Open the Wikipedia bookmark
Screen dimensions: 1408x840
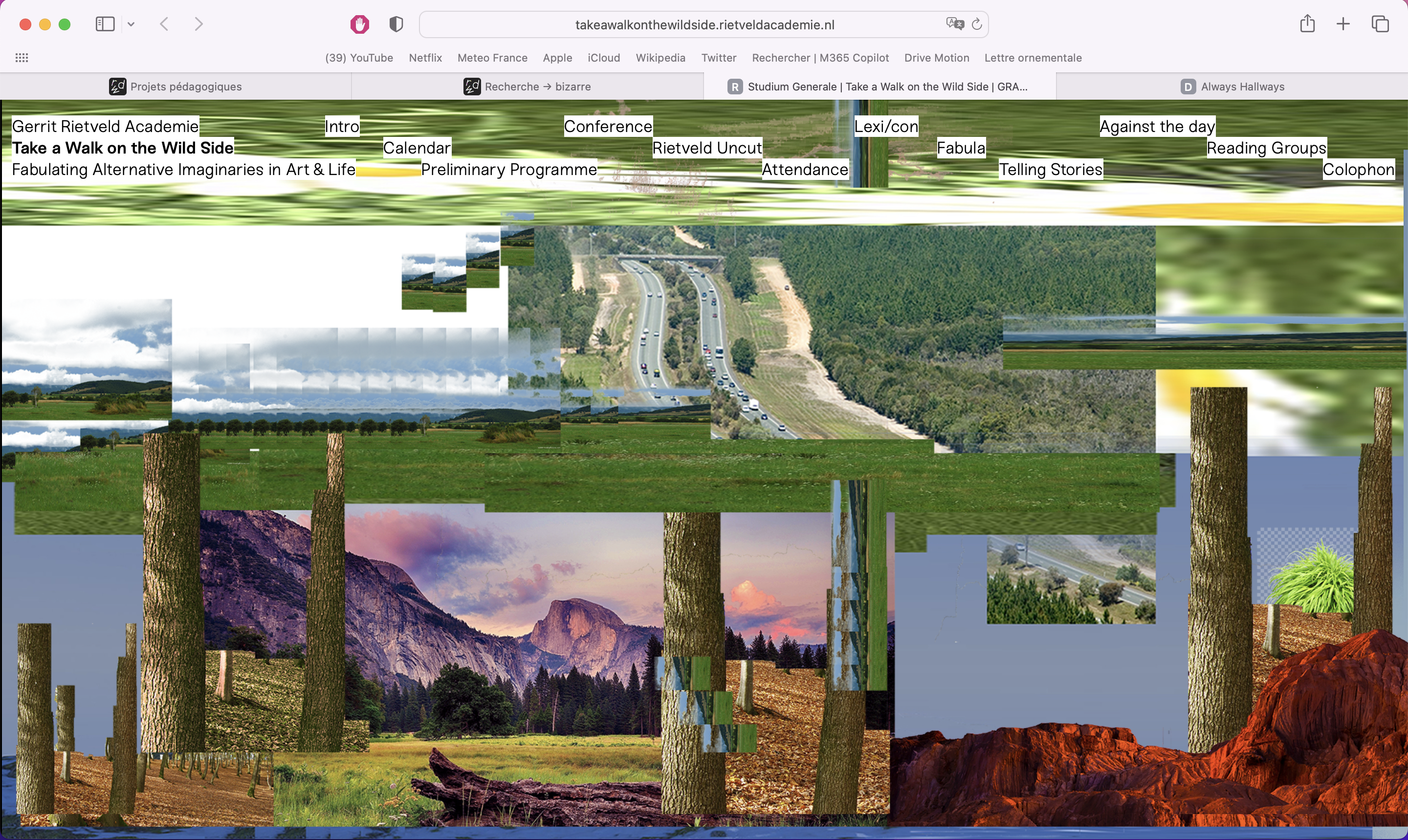click(x=660, y=58)
